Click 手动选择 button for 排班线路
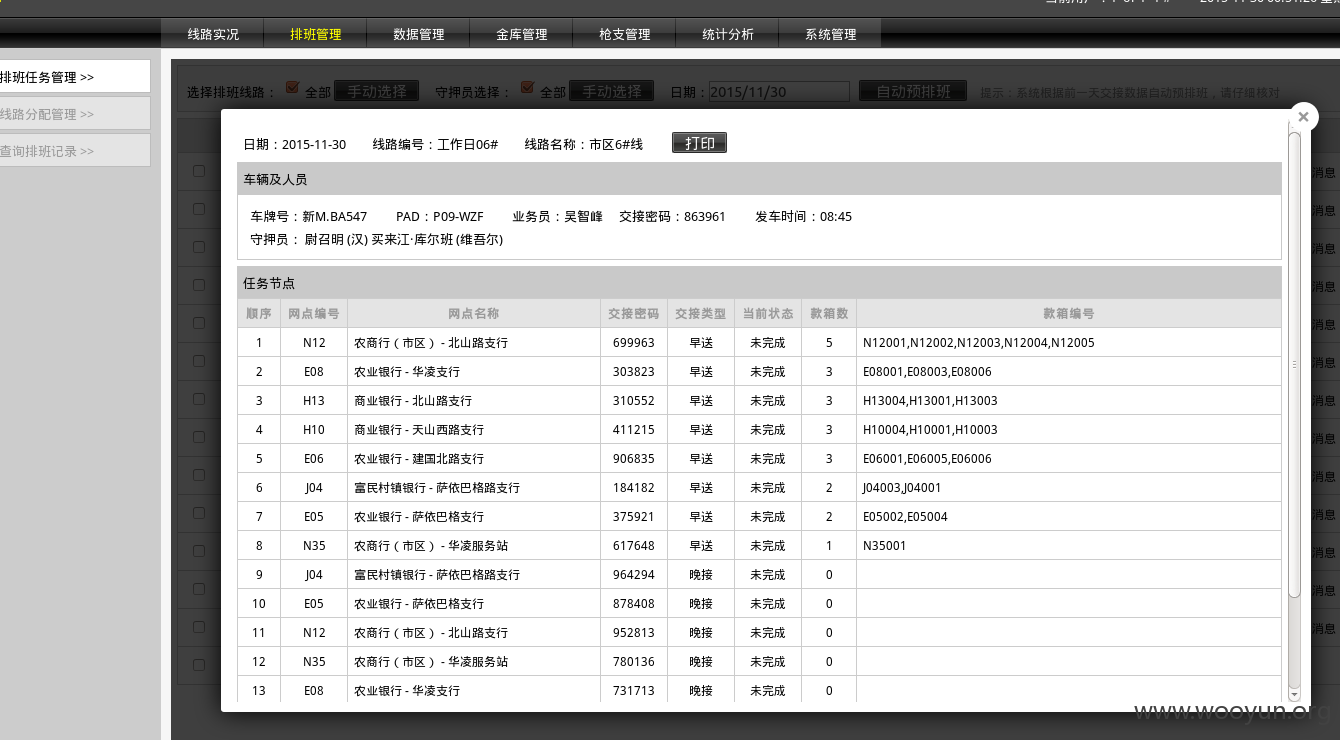This screenshot has width=1340, height=740. tap(376, 91)
